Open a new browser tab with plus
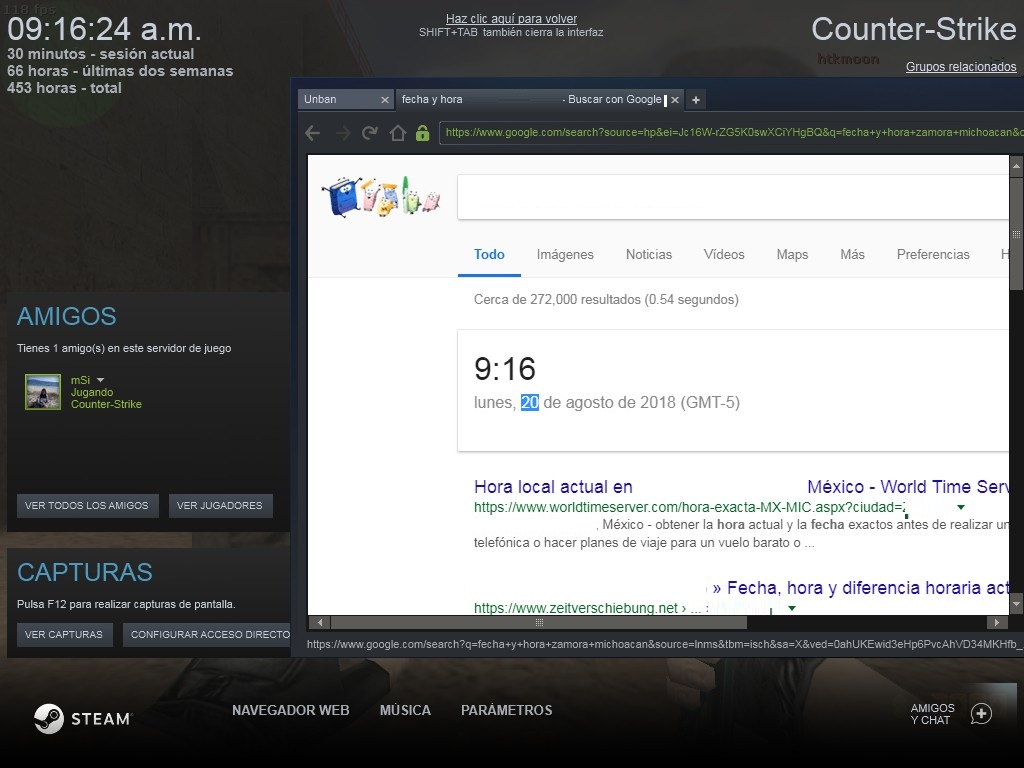Viewport: 1024px width, 768px height. click(696, 100)
